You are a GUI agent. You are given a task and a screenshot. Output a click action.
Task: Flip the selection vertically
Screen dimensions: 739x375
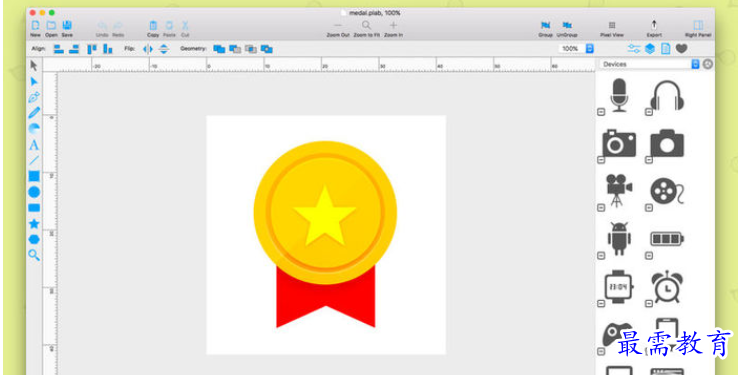[164, 49]
